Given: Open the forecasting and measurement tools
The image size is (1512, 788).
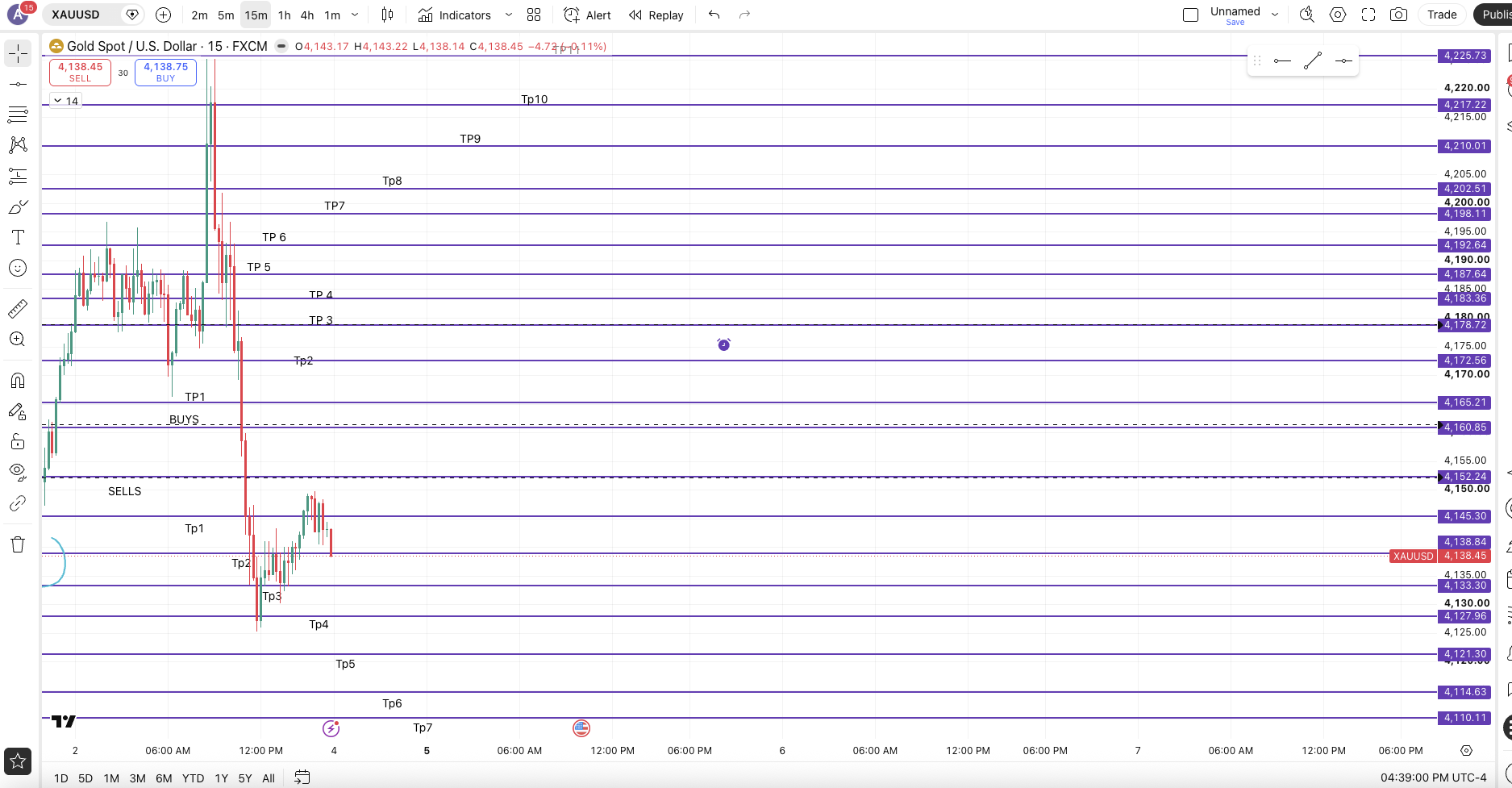Looking at the screenshot, I should (18, 176).
